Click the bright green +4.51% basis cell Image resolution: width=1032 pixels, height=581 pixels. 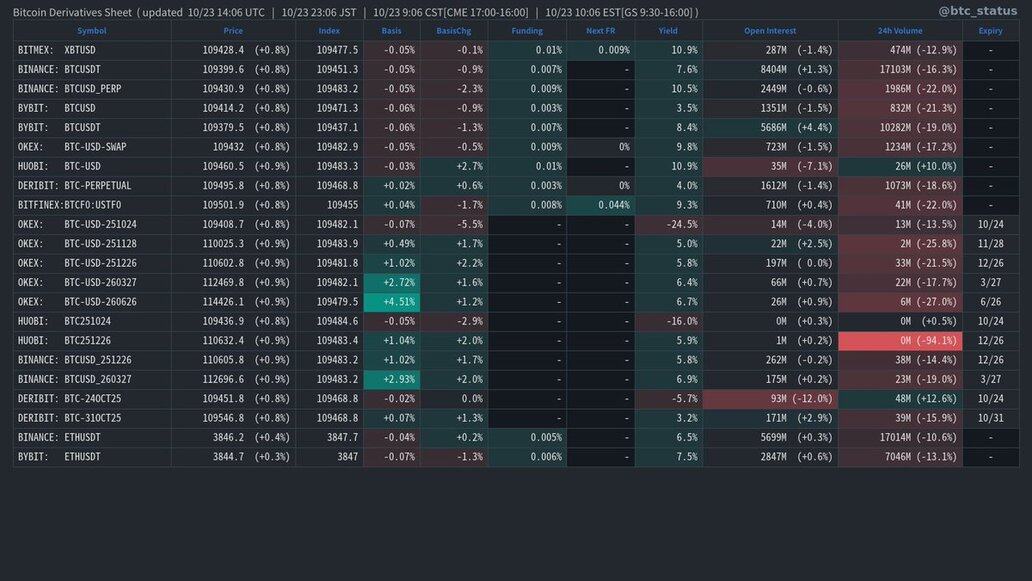[392, 302]
